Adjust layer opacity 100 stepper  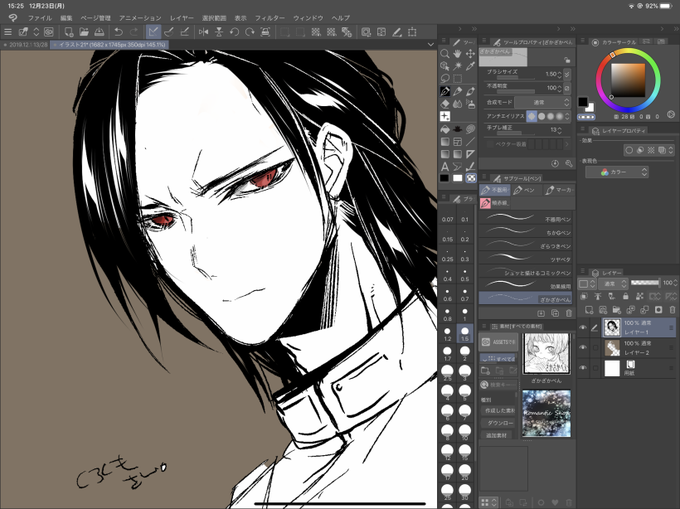(x=675, y=283)
